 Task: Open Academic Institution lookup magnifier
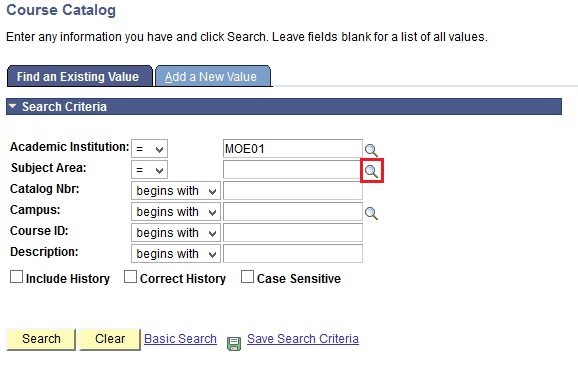click(x=371, y=150)
